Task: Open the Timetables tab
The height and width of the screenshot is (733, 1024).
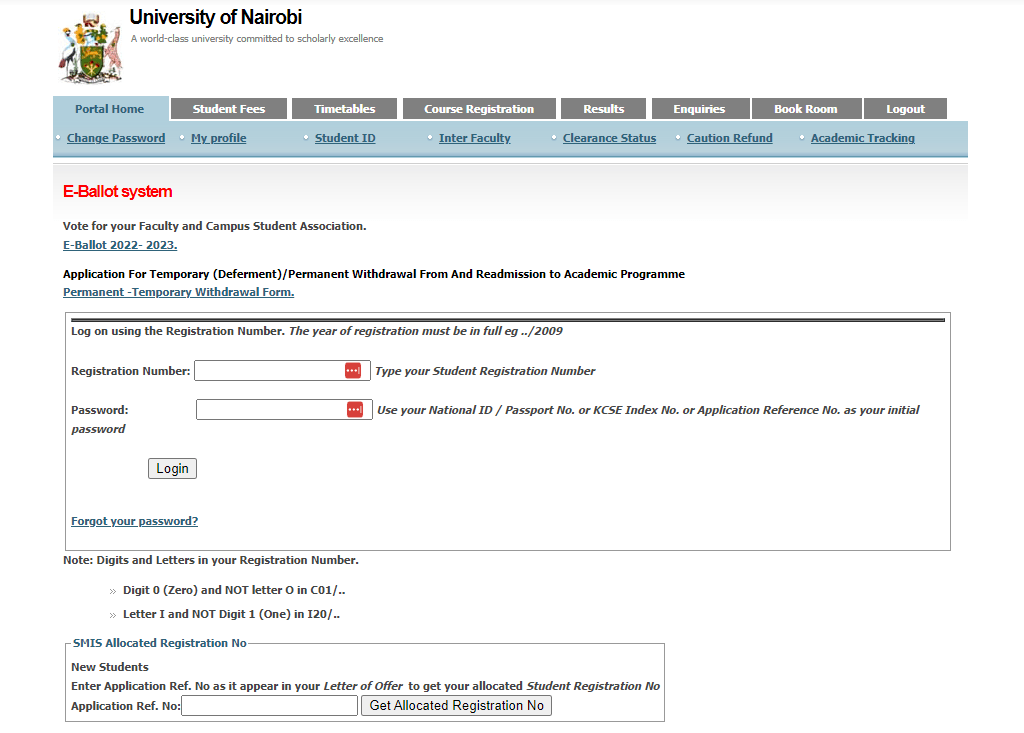Action: coord(344,108)
